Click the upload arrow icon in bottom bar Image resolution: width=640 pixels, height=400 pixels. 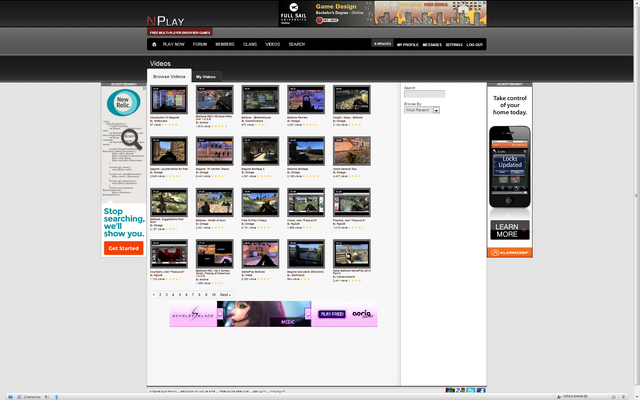56,397
